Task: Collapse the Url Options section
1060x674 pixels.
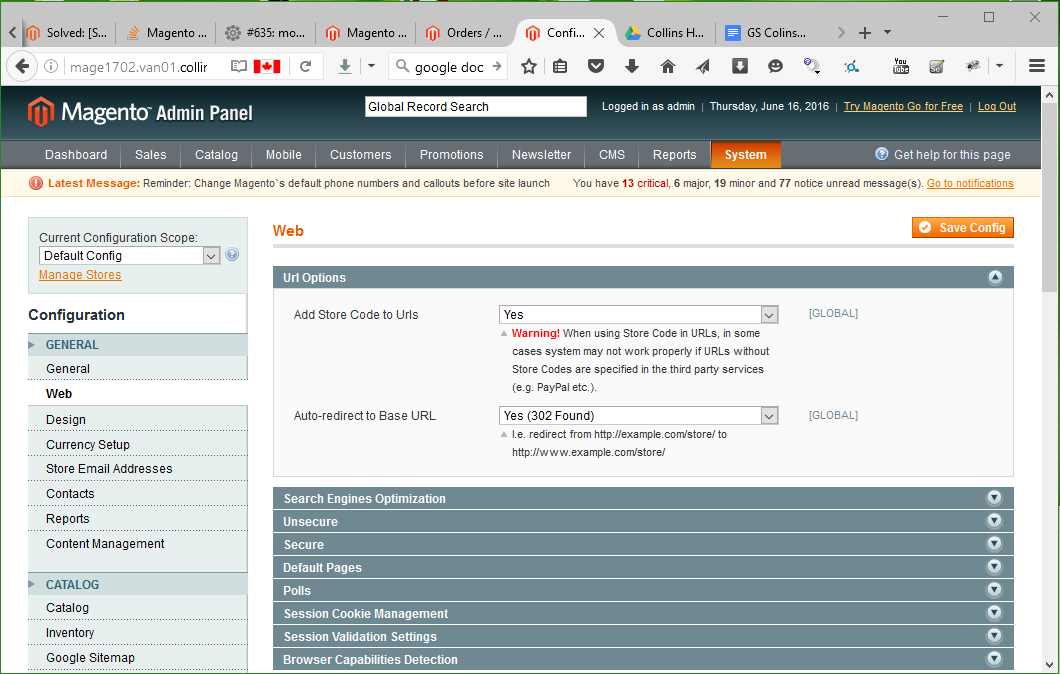Action: pyautogui.click(x=995, y=277)
